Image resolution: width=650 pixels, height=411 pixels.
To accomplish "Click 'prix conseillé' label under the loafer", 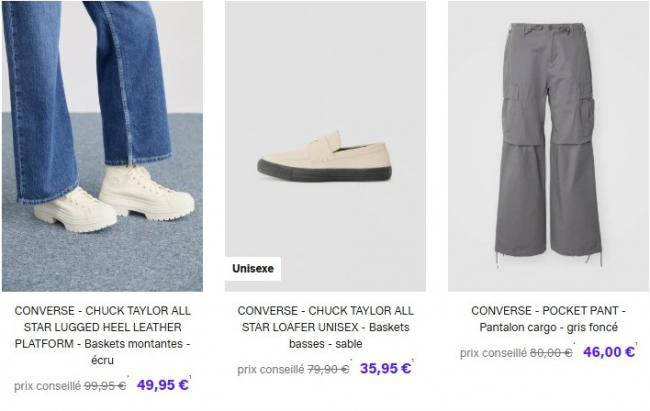I will 271,369.
